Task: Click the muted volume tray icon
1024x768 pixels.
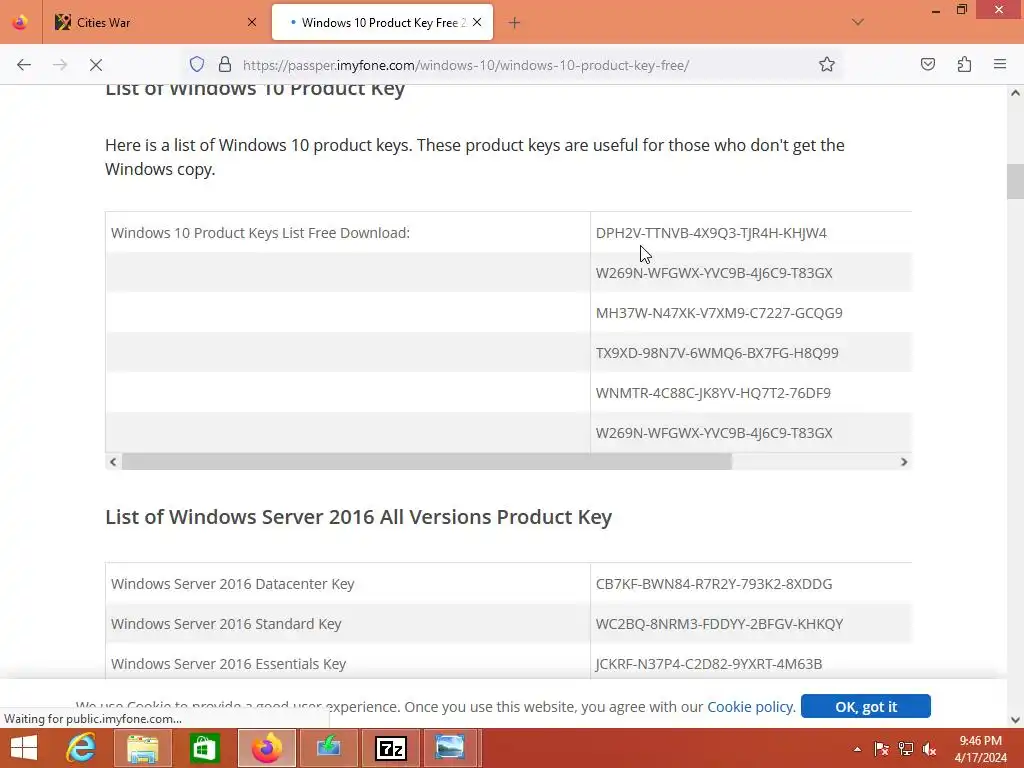Action: click(x=929, y=749)
